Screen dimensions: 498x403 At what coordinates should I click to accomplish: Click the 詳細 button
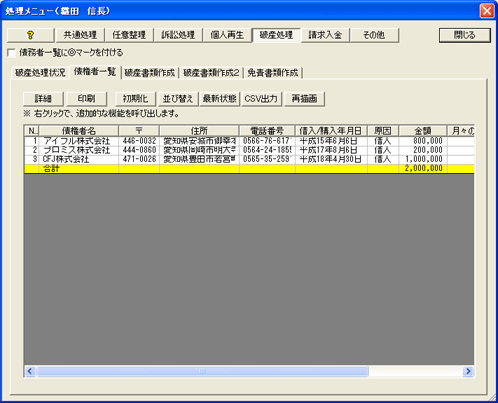point(43,99)
